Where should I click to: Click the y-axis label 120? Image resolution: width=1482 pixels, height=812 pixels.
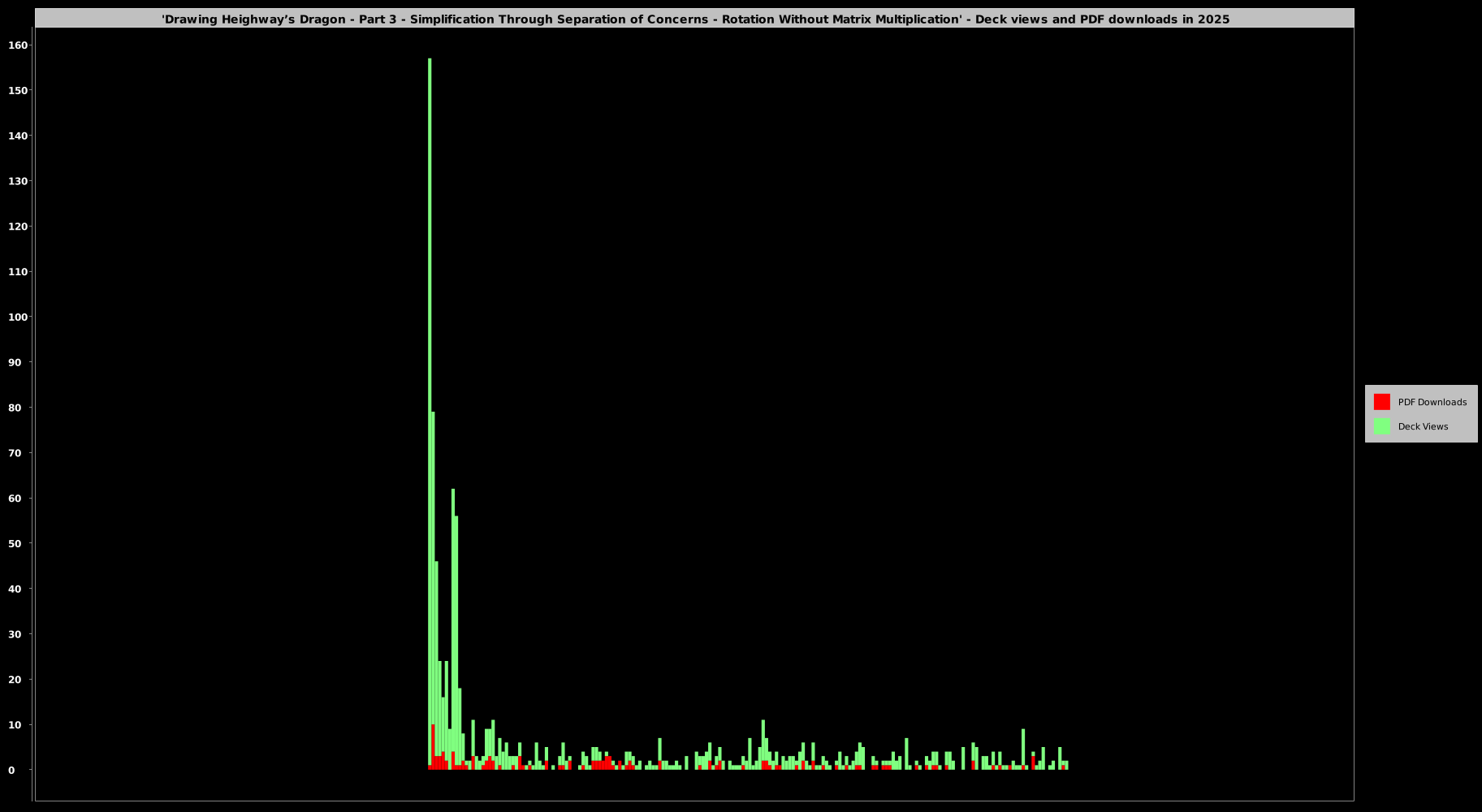[18, 227]
